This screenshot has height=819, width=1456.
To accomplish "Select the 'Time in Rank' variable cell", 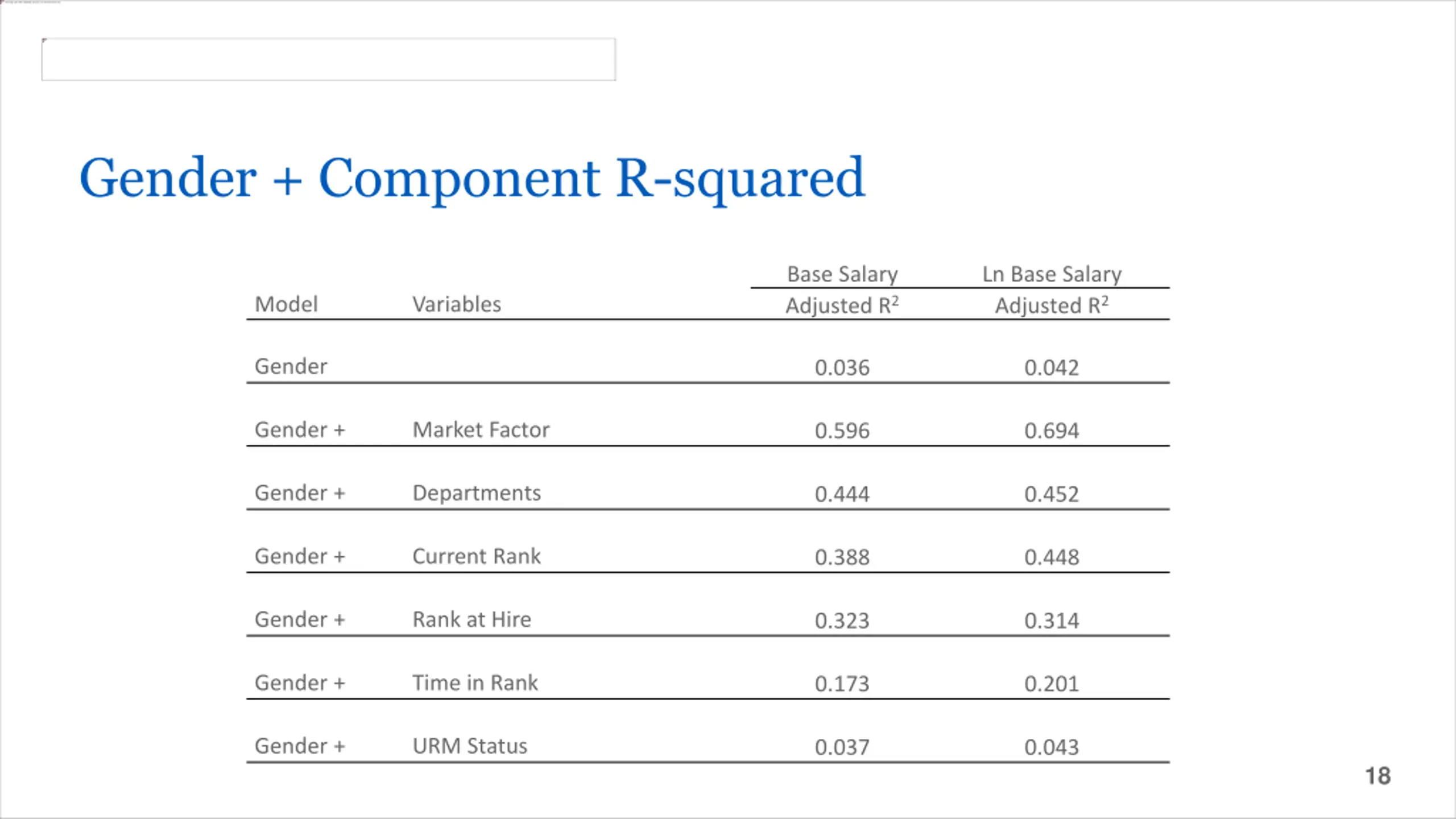I will [x=475, y=682].
